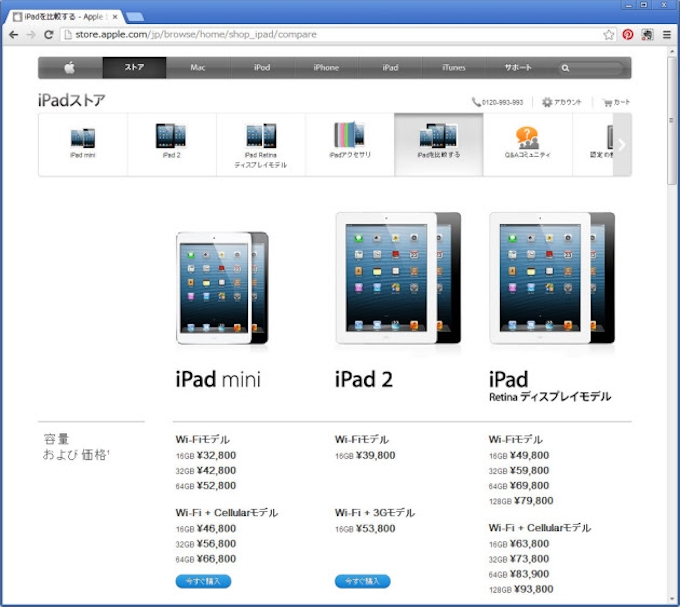680x607 pixels.
Task: Click the Apple logo in navigation bar
Action: pyautogui.click(x=70, y=68)
